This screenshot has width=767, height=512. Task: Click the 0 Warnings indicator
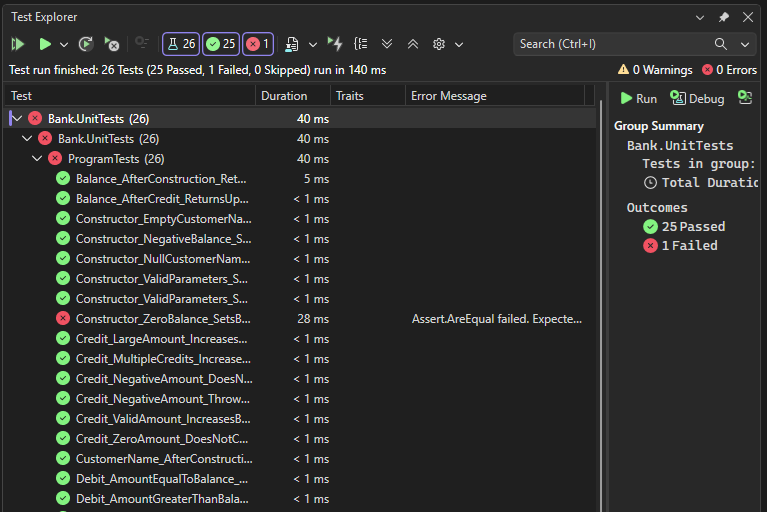pyautogui.click(x=655, y=70)
